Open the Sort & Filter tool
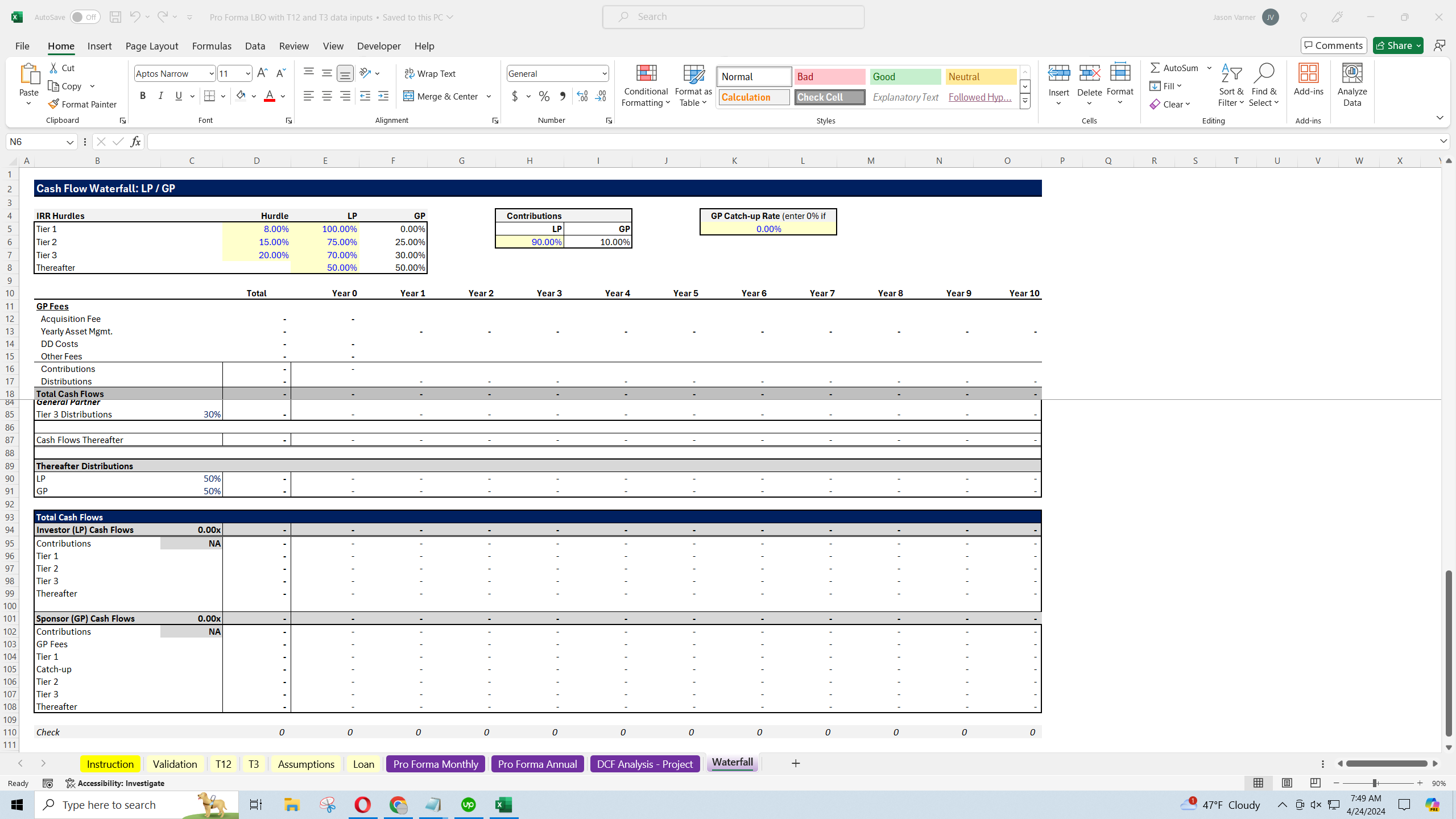The image size is (1456, 819). 1231,85
